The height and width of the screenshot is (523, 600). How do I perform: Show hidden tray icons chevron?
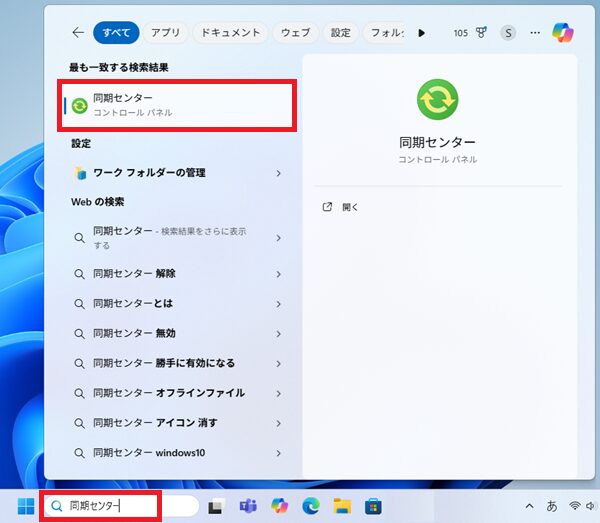coord(529,506)
